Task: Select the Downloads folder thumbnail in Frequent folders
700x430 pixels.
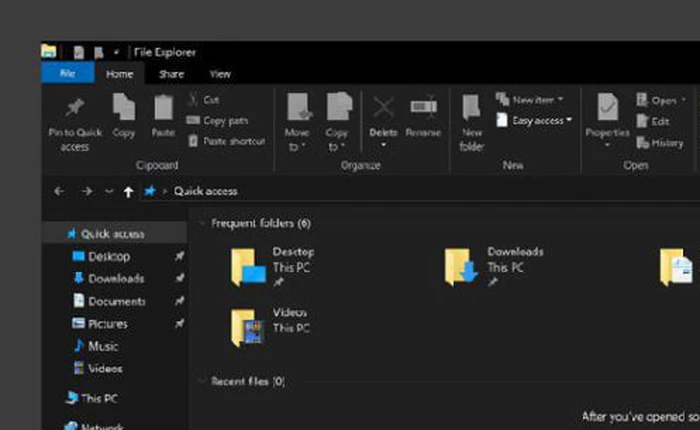Action: point(461,267)
